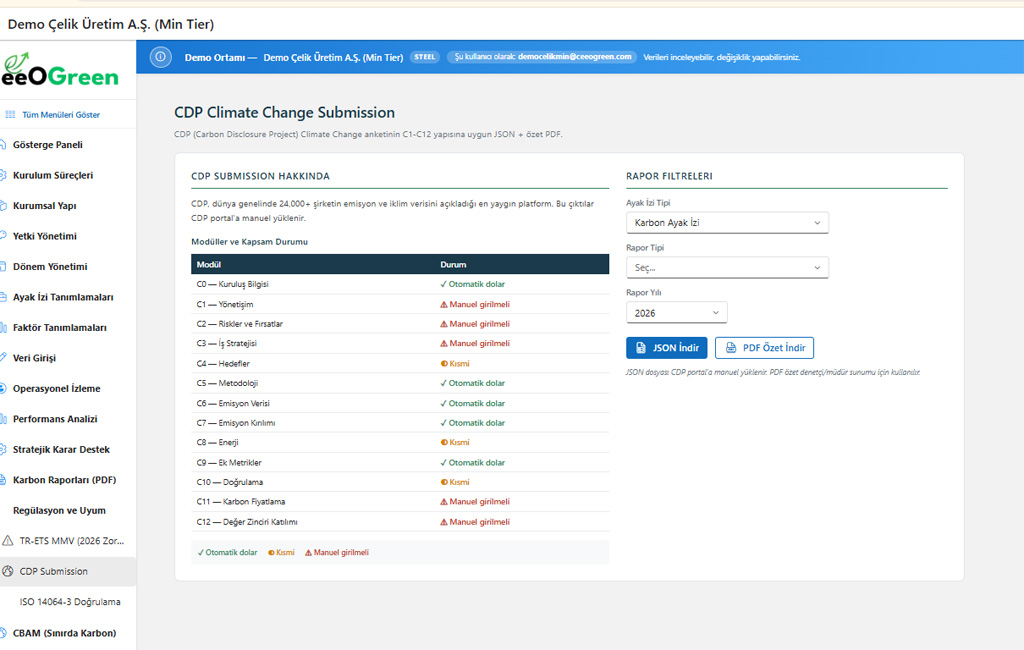1024x650 pixels.
Task: Click Manuel girilmeli status of C12 row
Action: [x=475, y=522]
